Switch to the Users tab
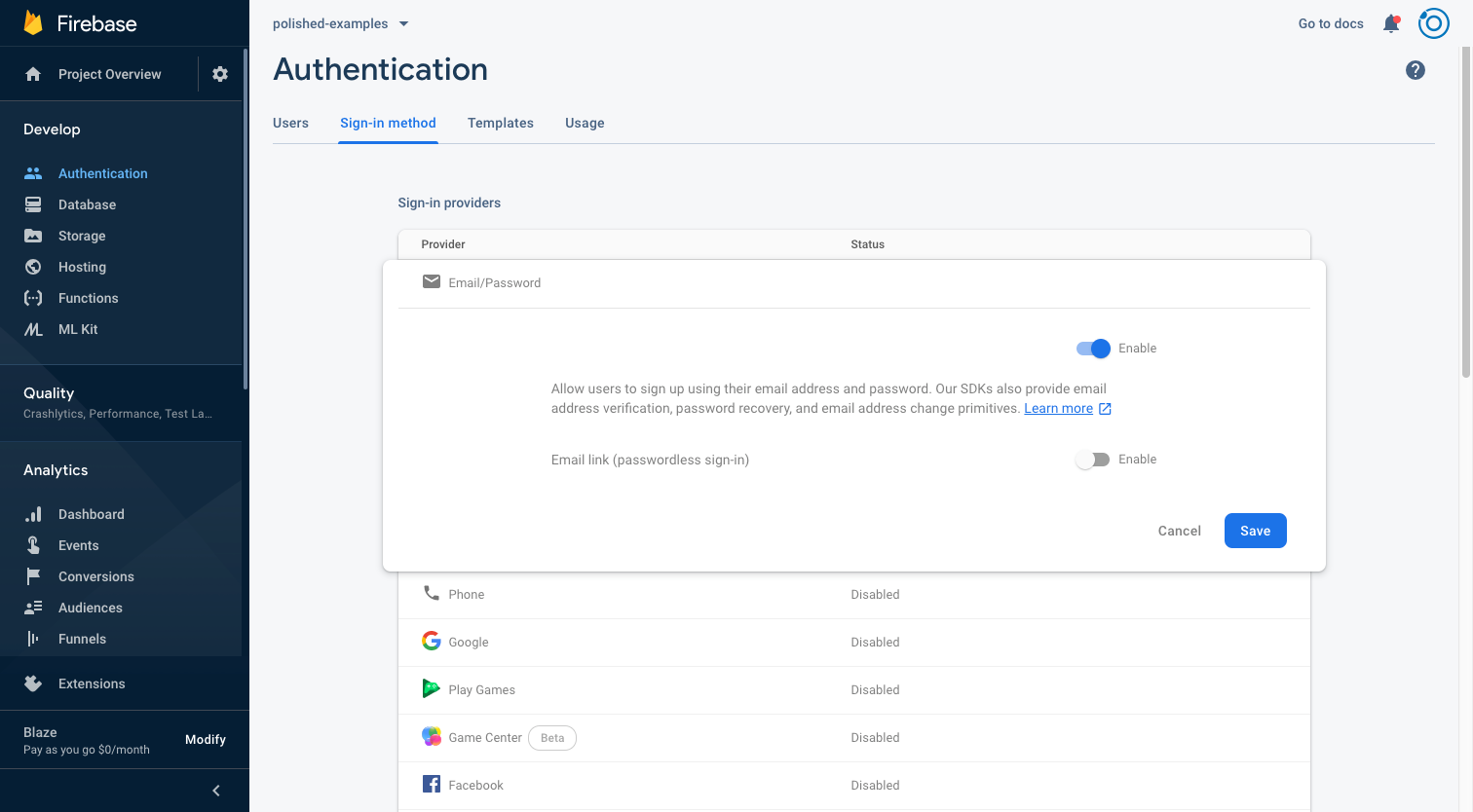The image size is (1473, 812). tap(290, 123)
